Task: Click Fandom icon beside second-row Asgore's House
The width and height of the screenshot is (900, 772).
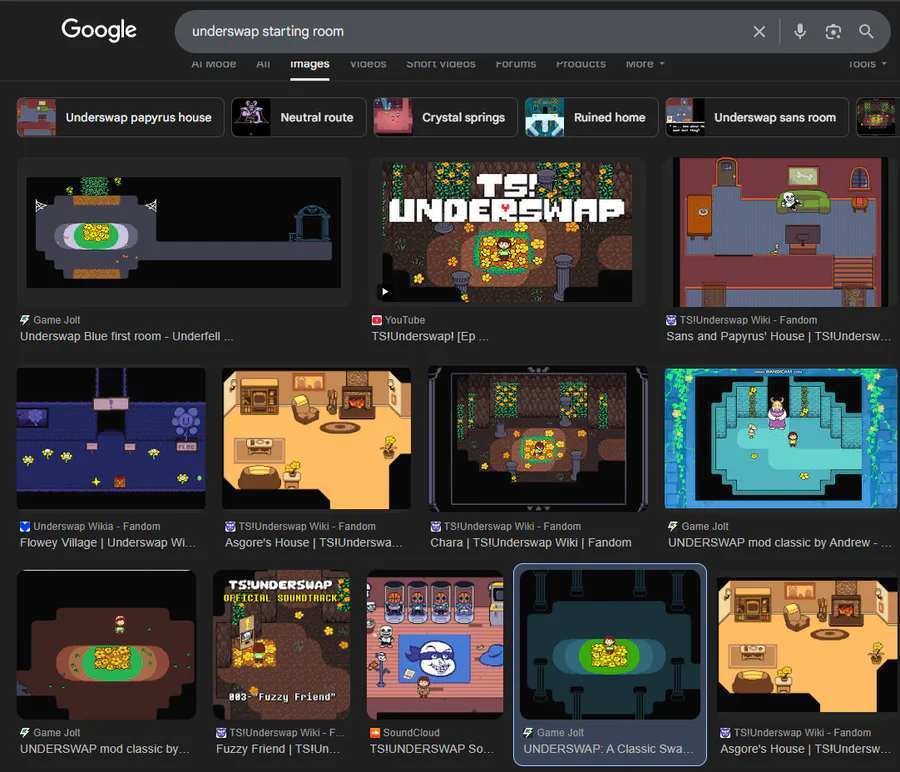Action: [230, 526]
